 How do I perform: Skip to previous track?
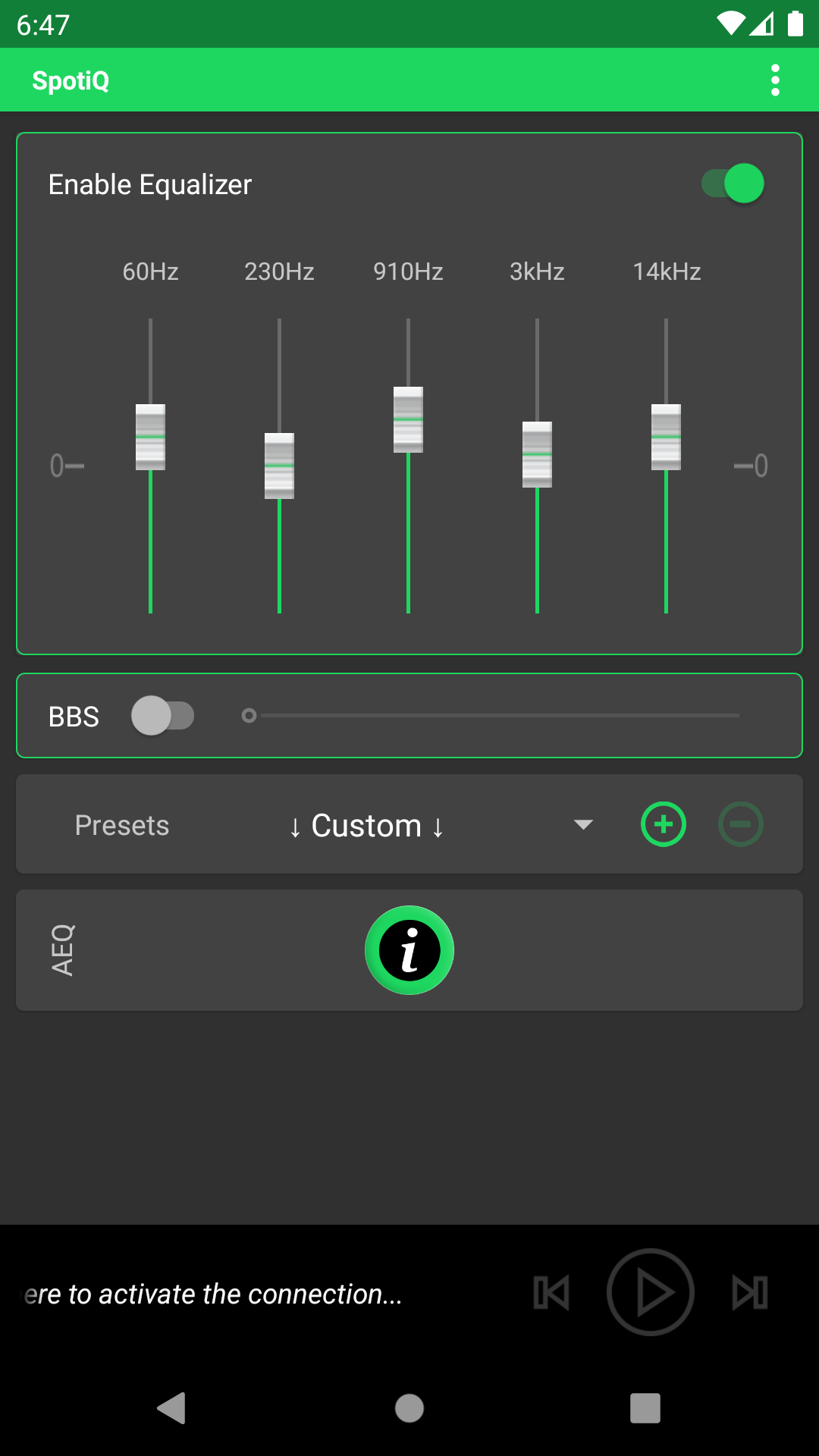point(551,1292)
